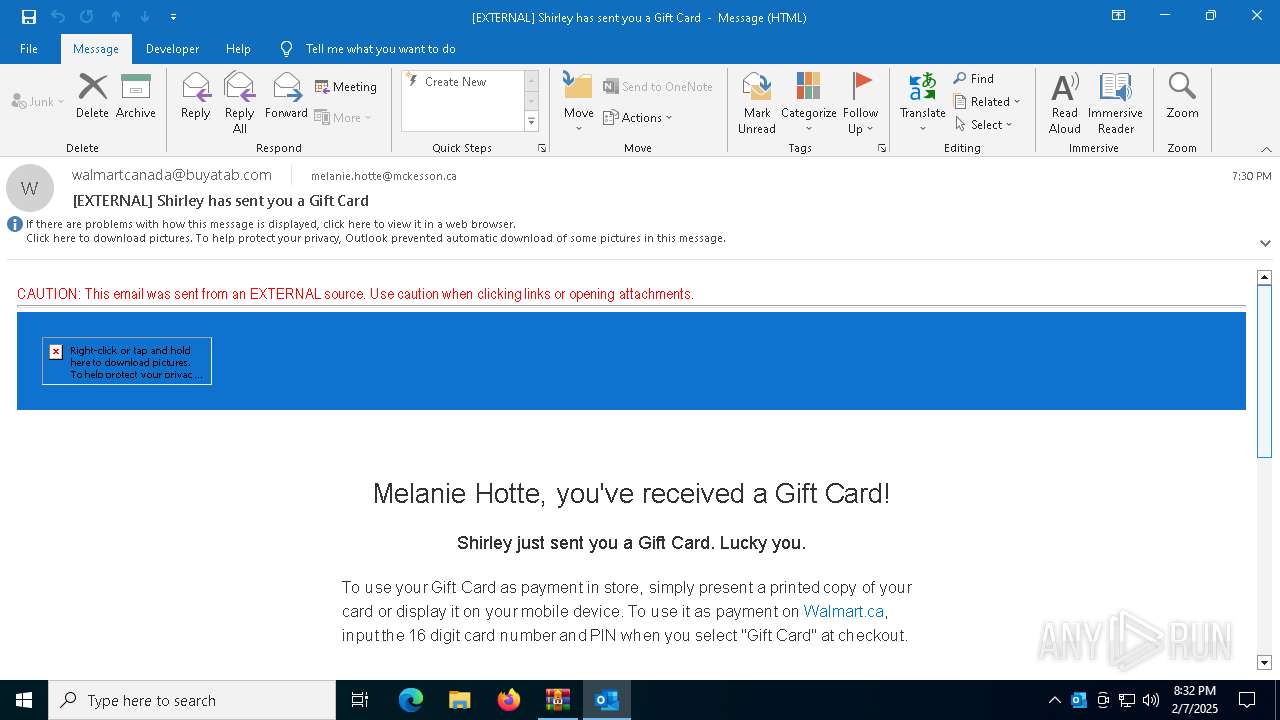The image size is (1280, 720).
Task: Show hidden system tray icons
Action: coord(1054,700)
